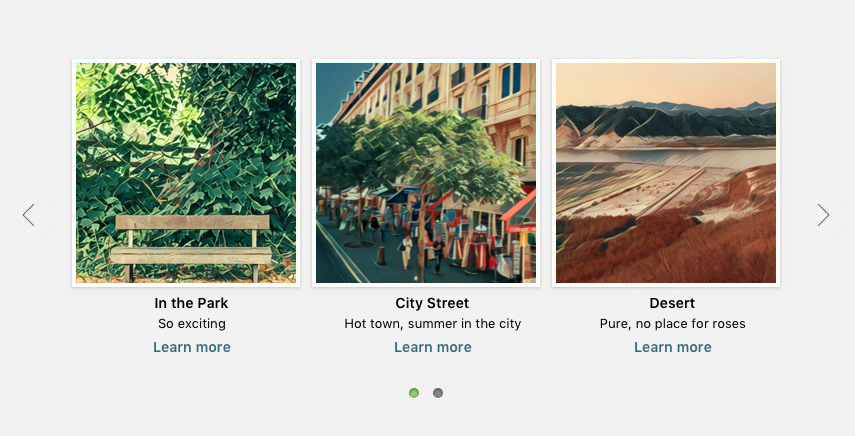Select the first green pagination dot
The height and width of the screenshot is (436, 855).
(414, 393)
